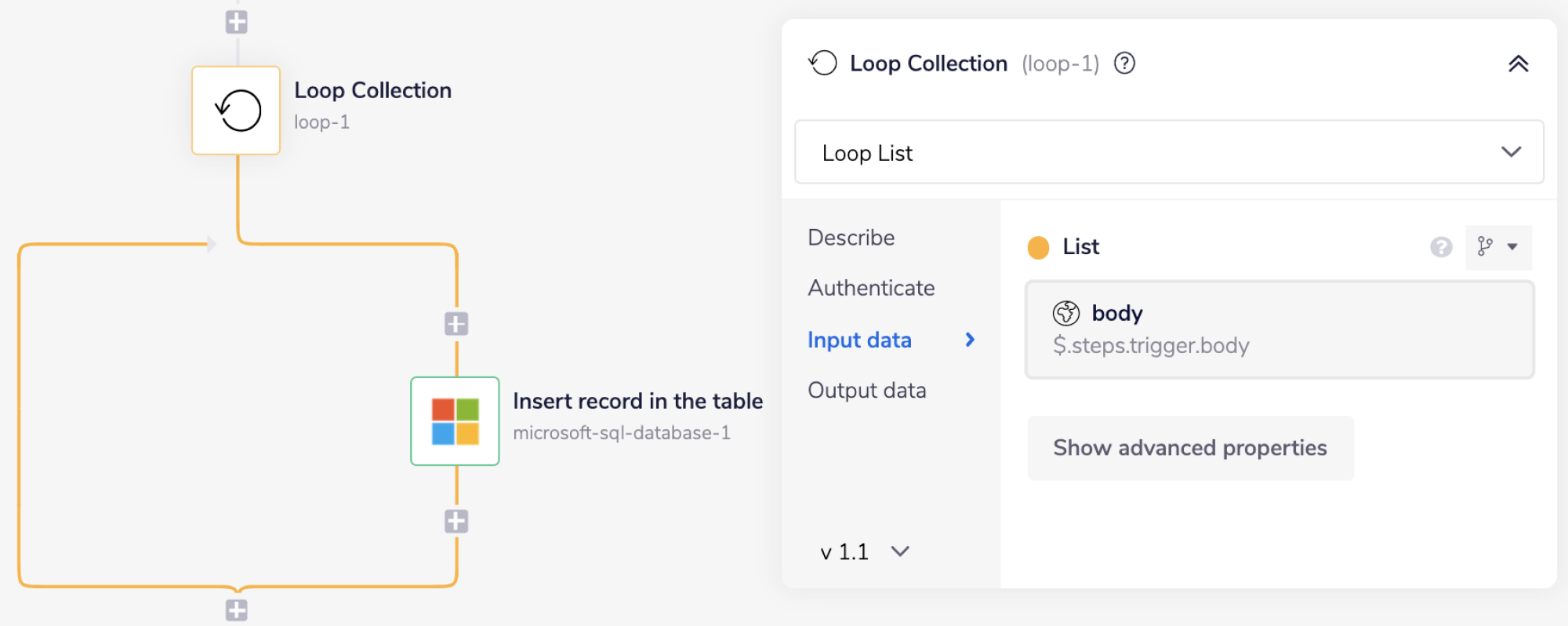1568x626 pixels.
Task: Collapse the Loop Collection properties panel
Action: click(x=1518, y=64)
